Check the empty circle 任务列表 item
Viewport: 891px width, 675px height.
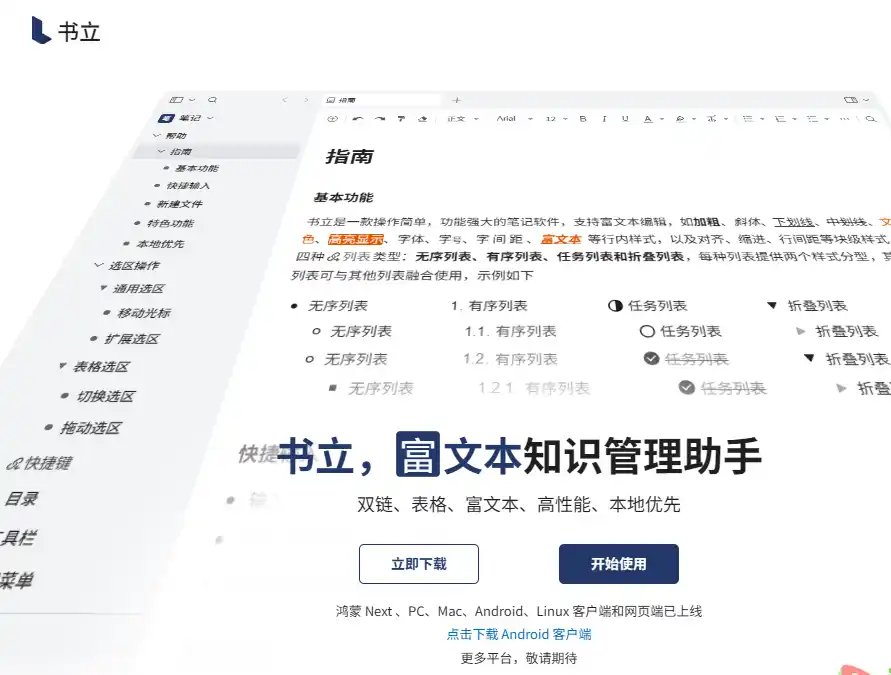click(x=647, y=331)
